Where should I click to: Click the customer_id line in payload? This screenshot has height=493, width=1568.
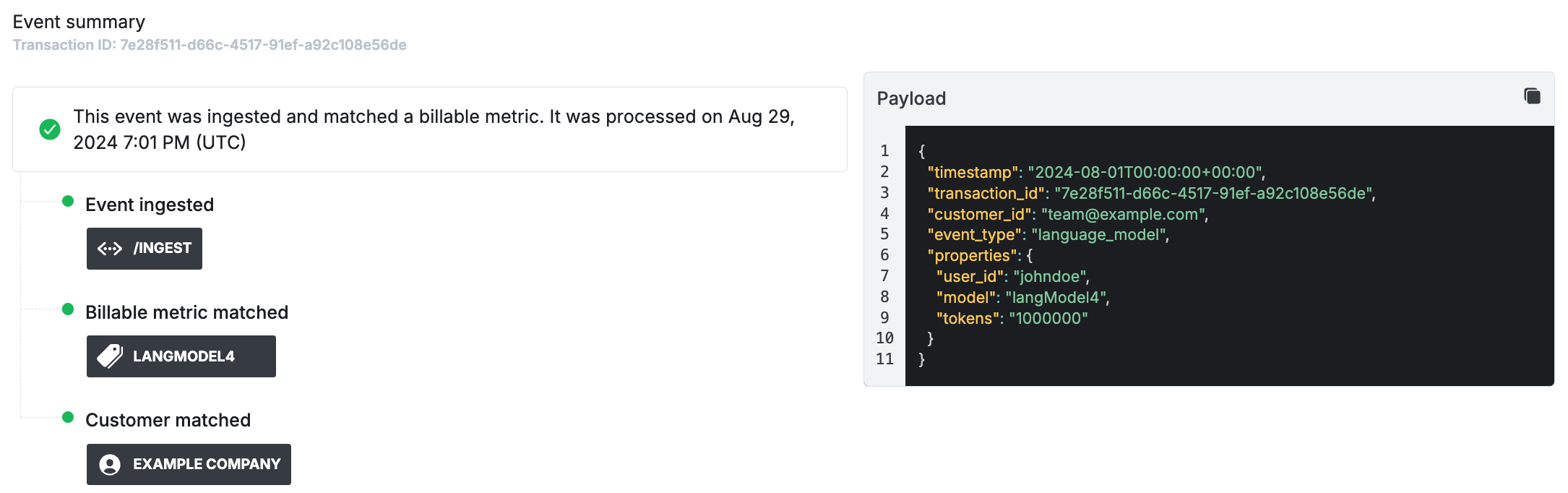[1067, 214]
